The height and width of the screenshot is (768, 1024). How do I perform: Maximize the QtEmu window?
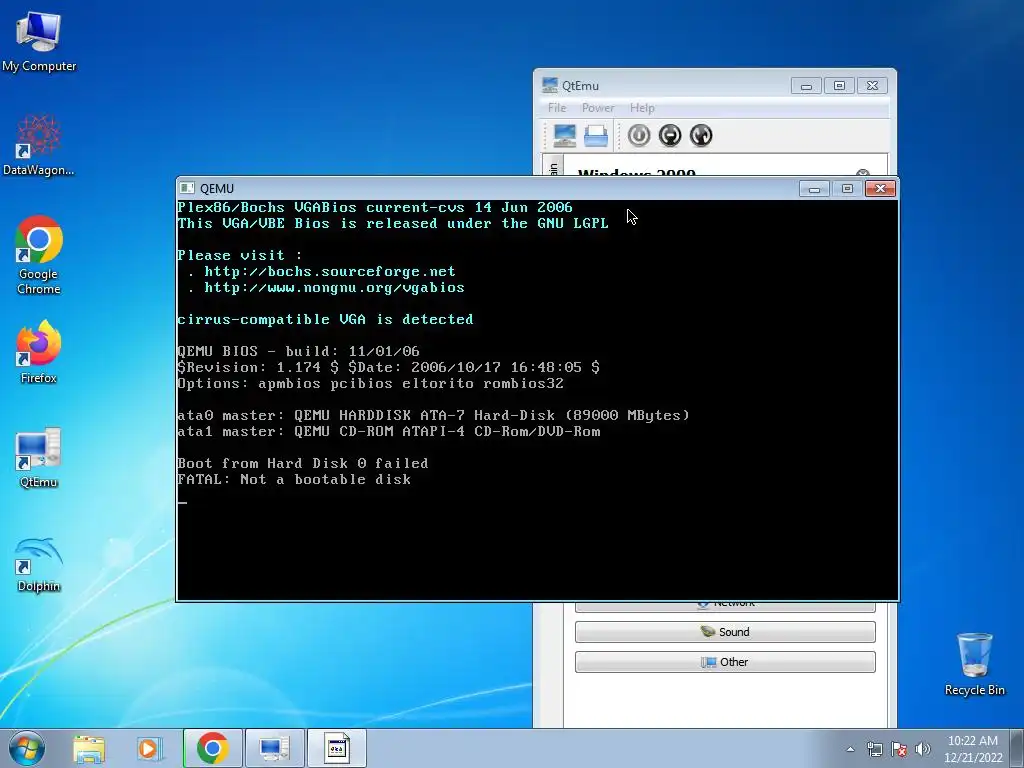coord(839,86)
